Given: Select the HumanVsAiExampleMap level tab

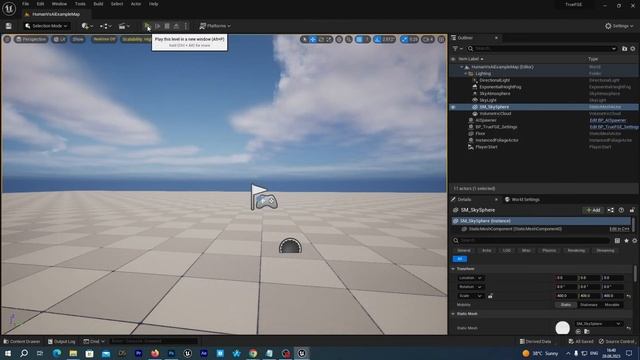Looking at the screenshot, I should [x=55, y=14].
